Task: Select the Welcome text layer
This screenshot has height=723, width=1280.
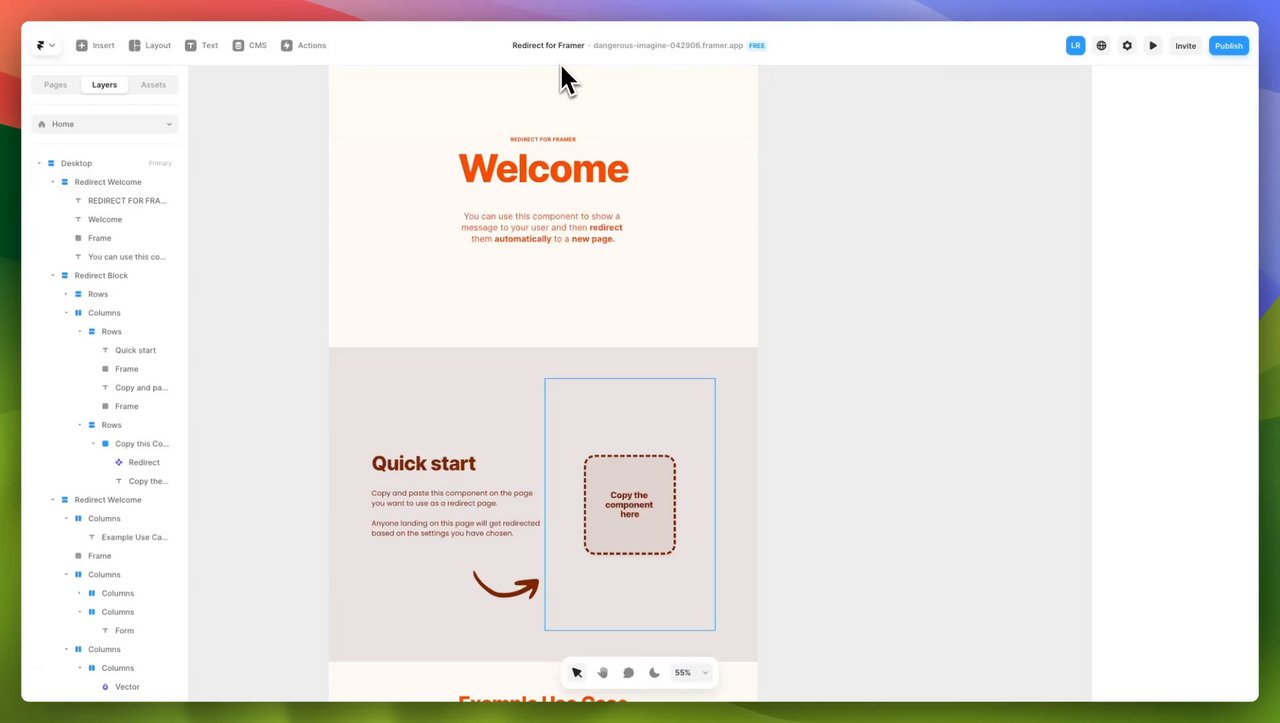Action: pyautogui.click(x=105, y=219)
